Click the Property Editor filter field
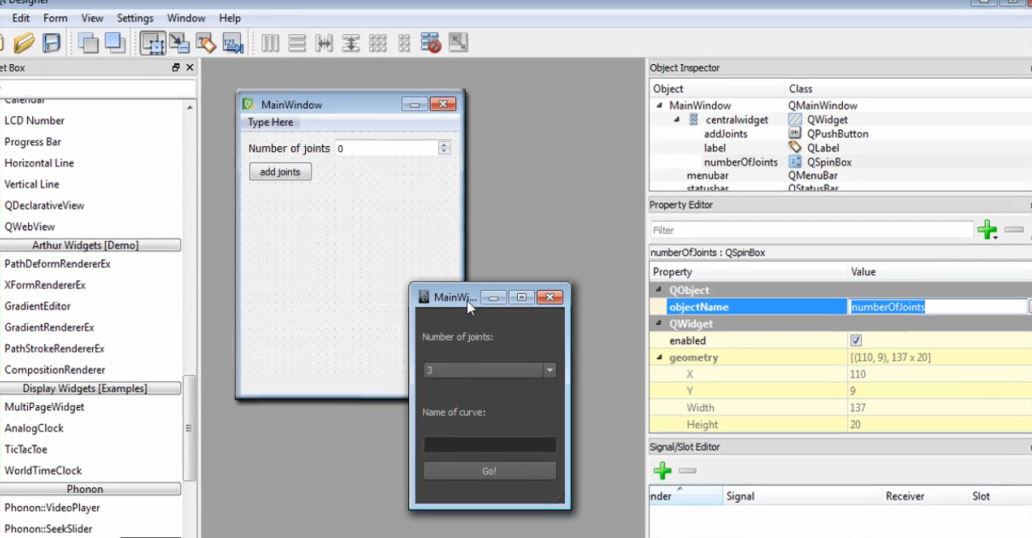 click(x=812, y=230)
